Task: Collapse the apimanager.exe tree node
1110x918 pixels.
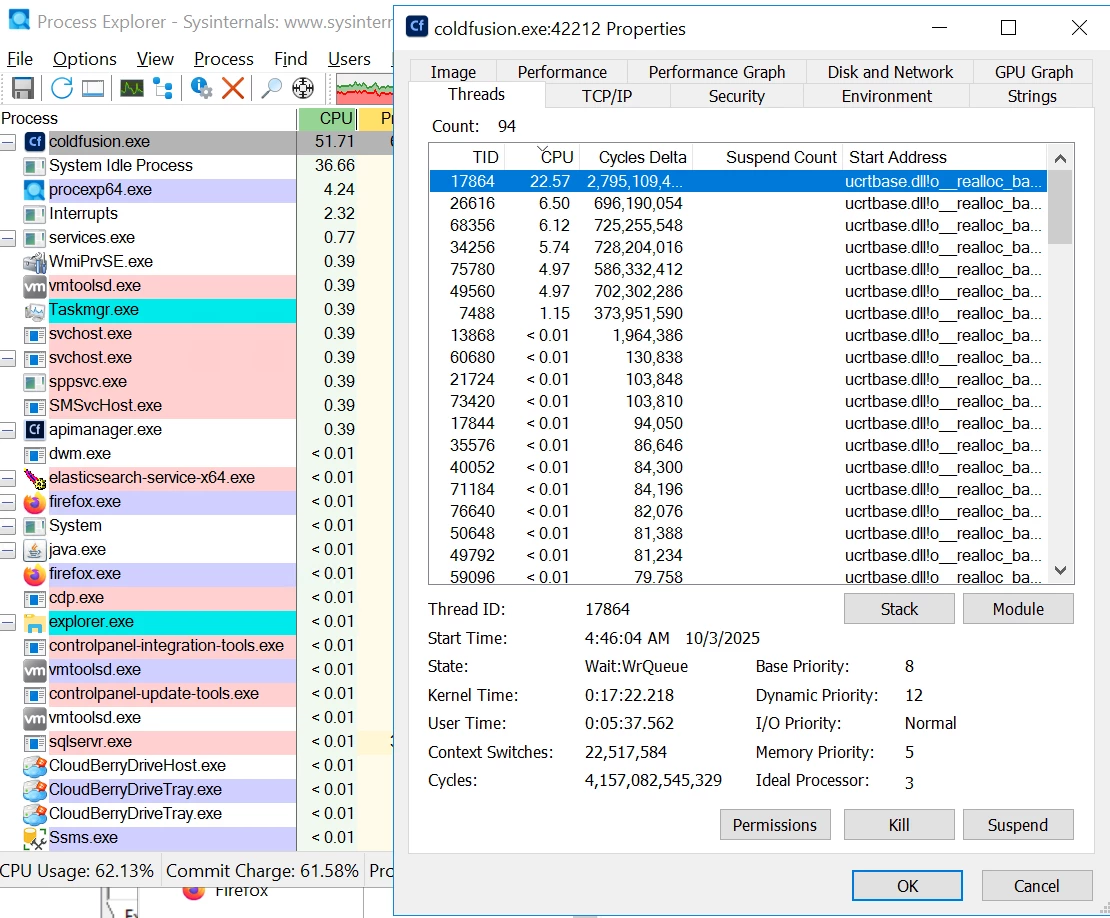Action: (x=8, y=430)
